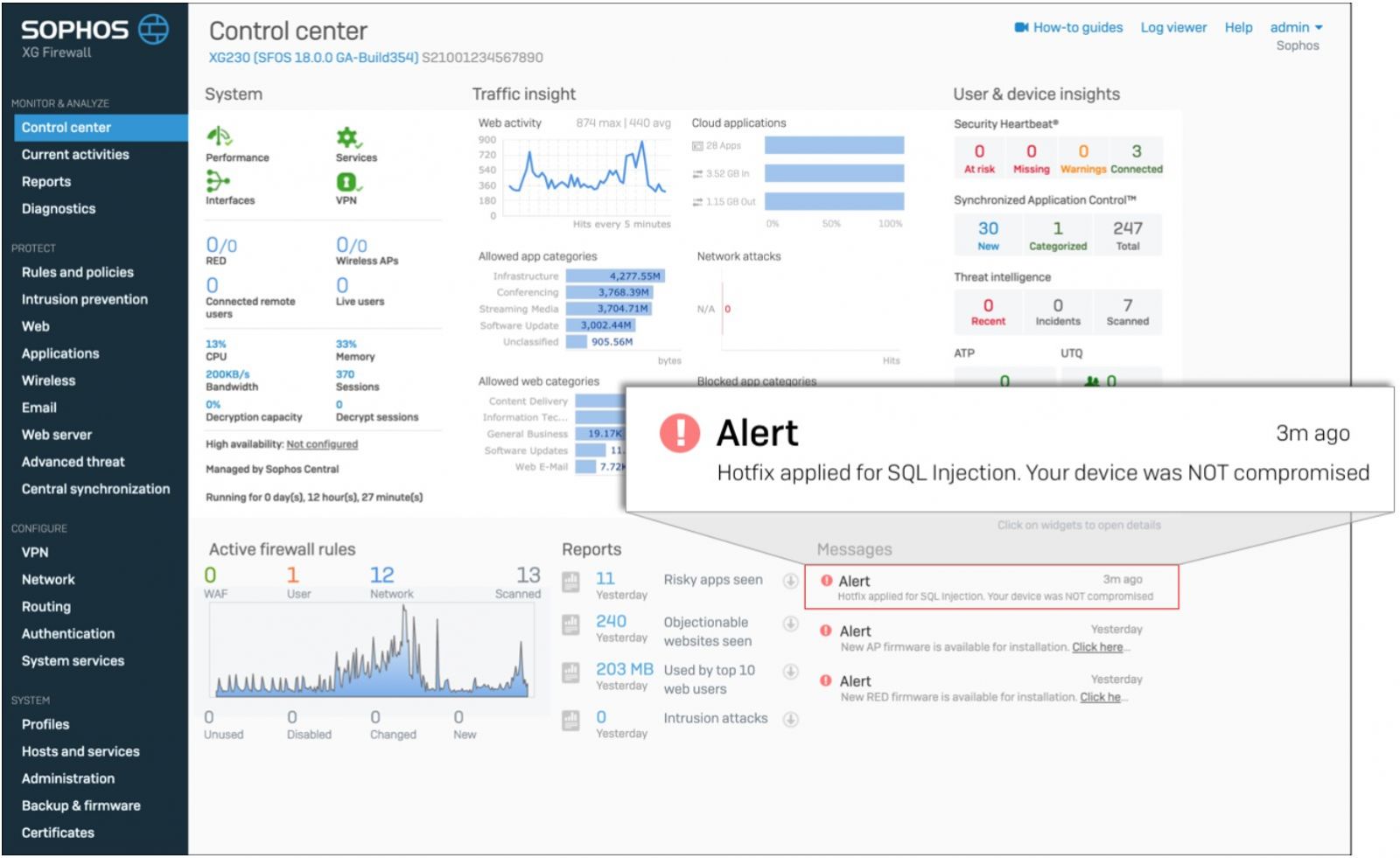
Task: Open the Active firewall rules traffic graph
Action: 373,650
